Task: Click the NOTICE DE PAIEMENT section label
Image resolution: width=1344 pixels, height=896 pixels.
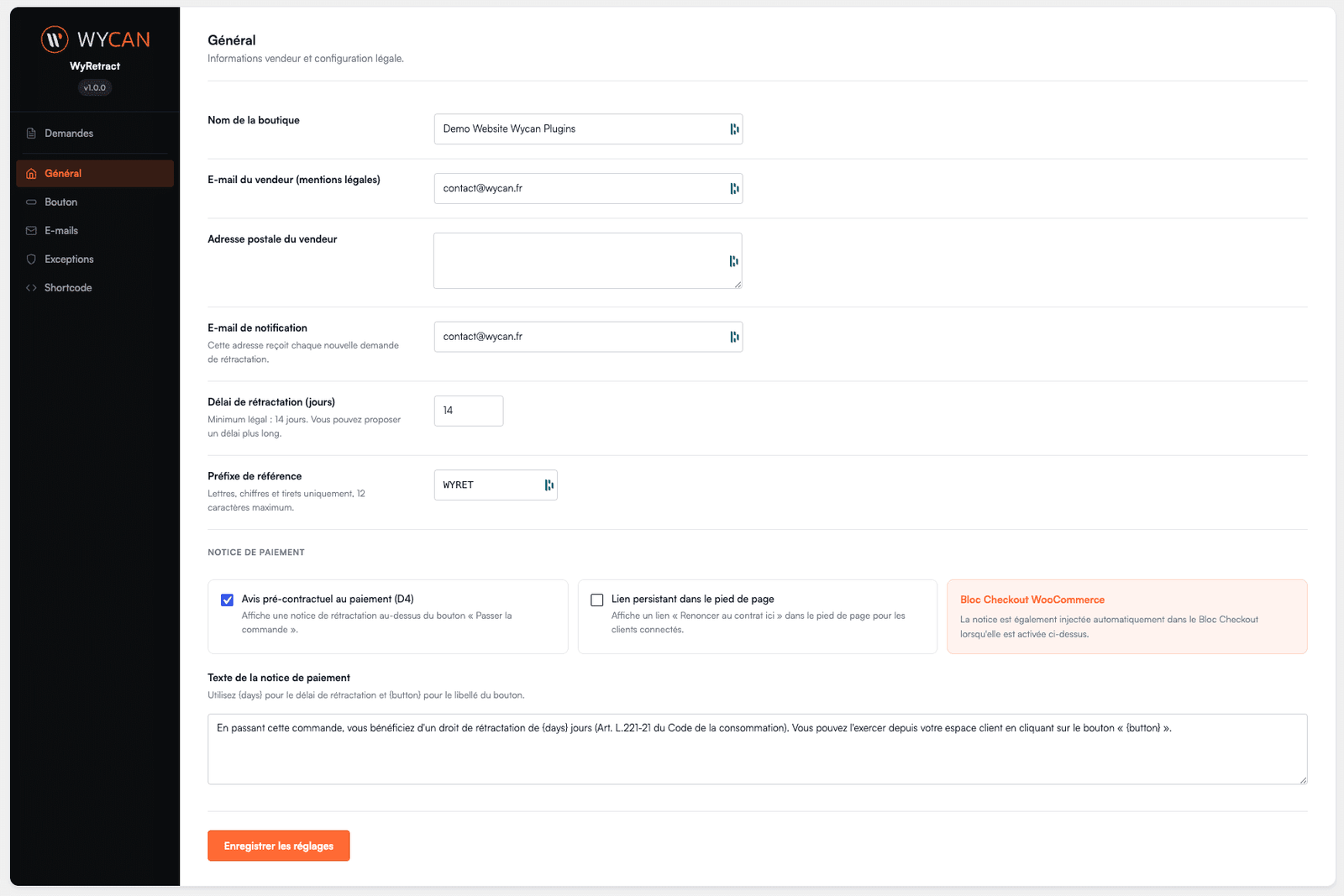Action: coord(256,553)
